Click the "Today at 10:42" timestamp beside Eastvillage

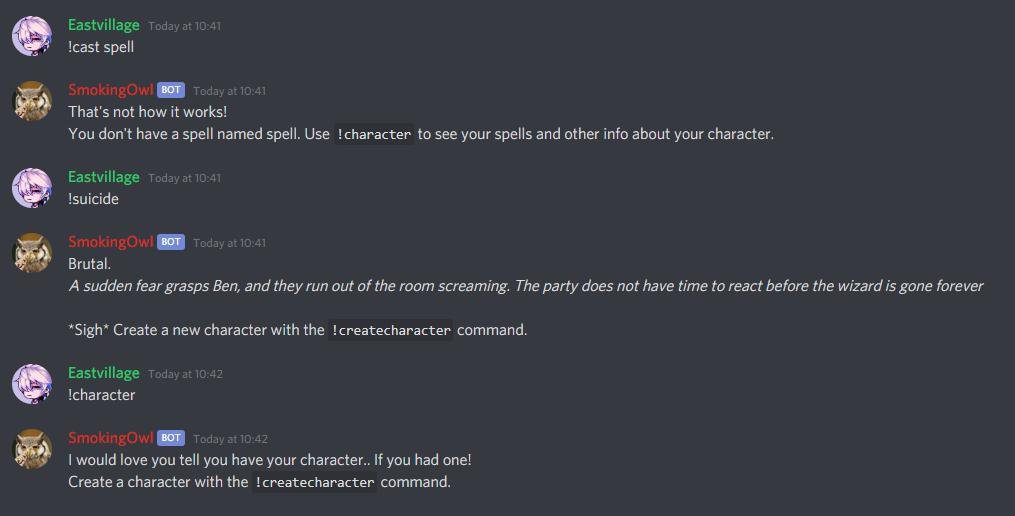[x=185, y=374]
